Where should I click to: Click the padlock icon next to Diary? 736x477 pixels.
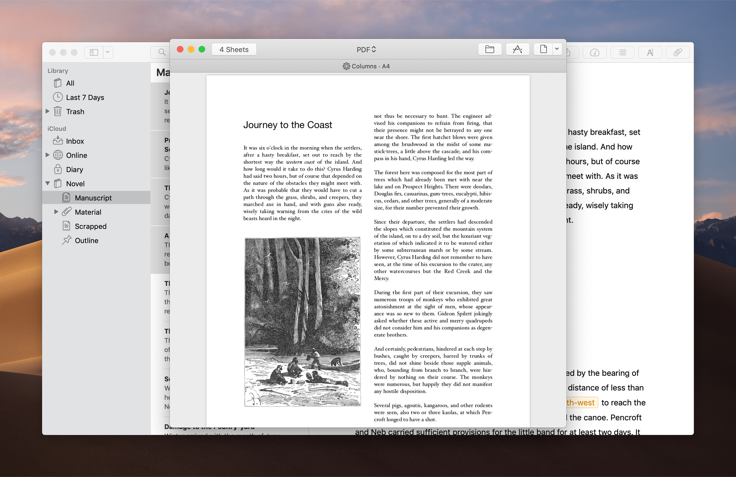[58, 169]
